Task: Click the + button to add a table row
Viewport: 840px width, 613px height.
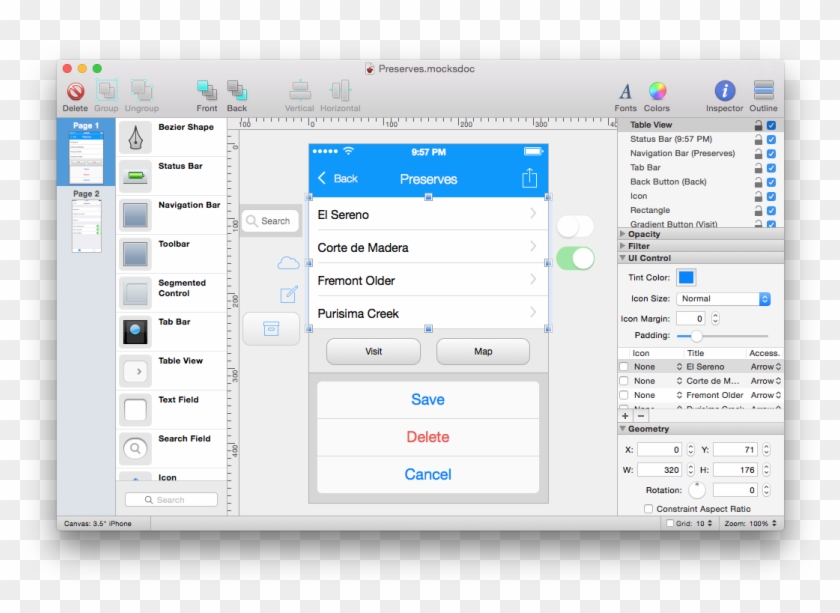Action: pyautogui.click(x=624, y=415)
